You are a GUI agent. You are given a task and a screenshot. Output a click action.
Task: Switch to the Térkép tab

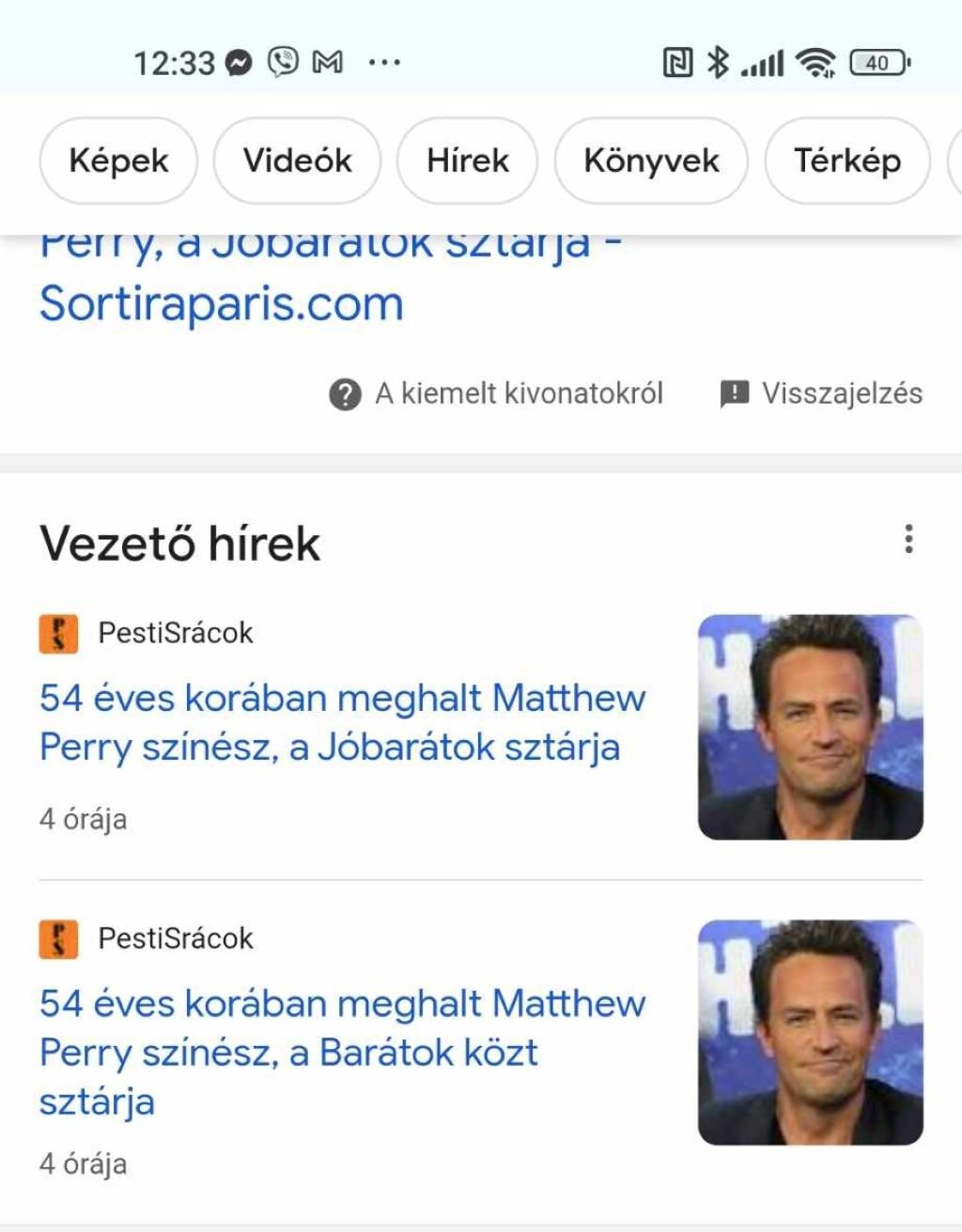click(846, 161)
